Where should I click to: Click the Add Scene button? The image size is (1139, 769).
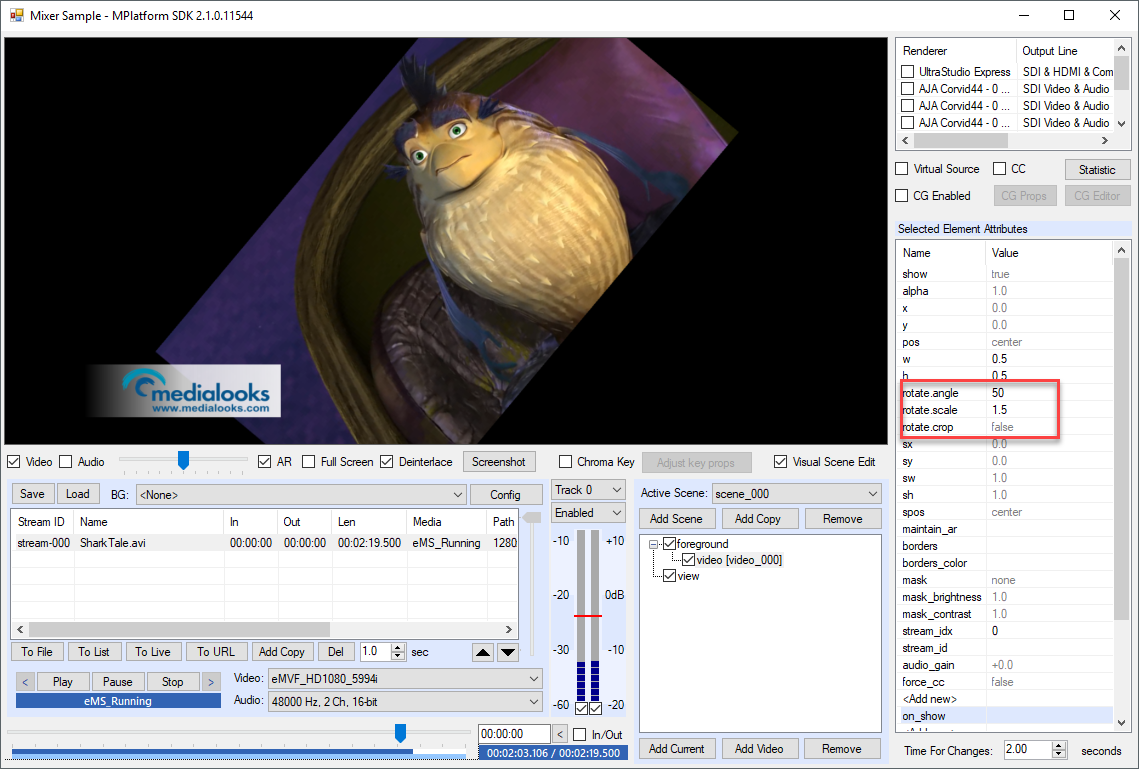point(676,519)
